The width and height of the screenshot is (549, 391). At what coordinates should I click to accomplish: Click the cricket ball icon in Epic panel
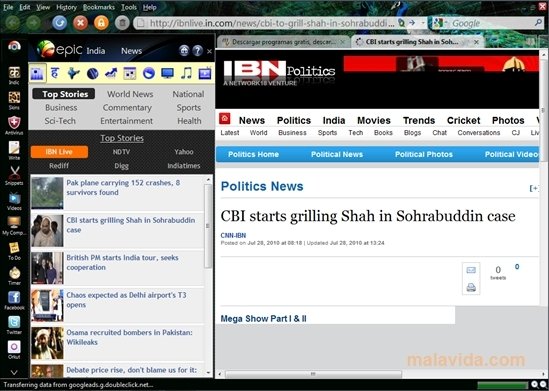tap(92, 73)
